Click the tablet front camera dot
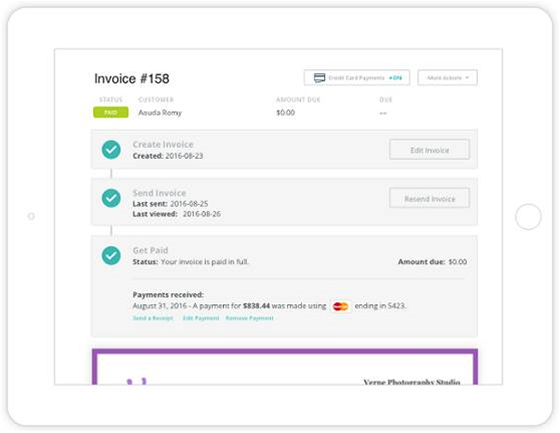The height and width of the screenshot is (433, 560). pyautogui.click(x=31, y=216)
